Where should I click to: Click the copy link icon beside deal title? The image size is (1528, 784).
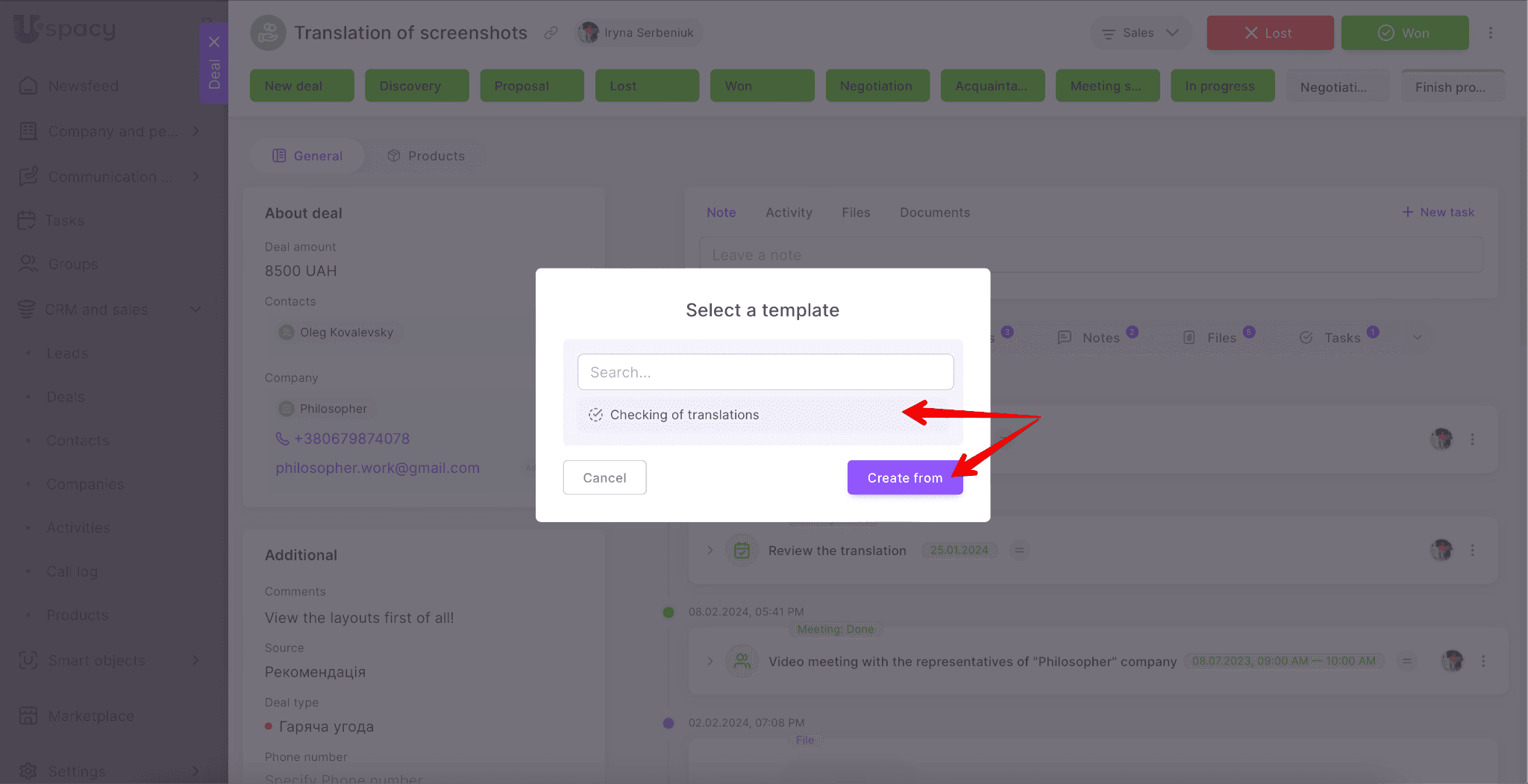coord(551,33)
